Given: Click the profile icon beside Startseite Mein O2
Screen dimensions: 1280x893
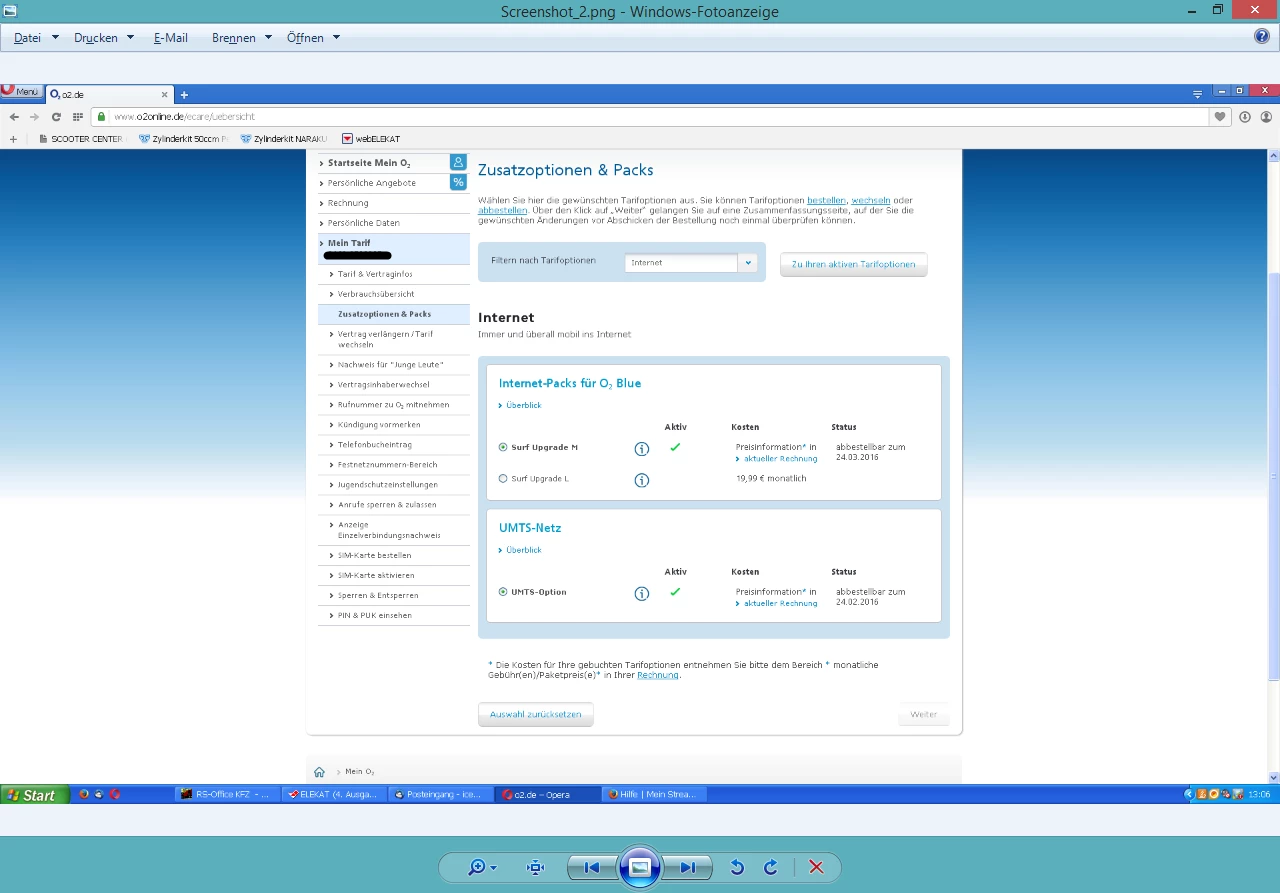Looking at the screenshot, I should pyautogui.click(x=458, y=162).
